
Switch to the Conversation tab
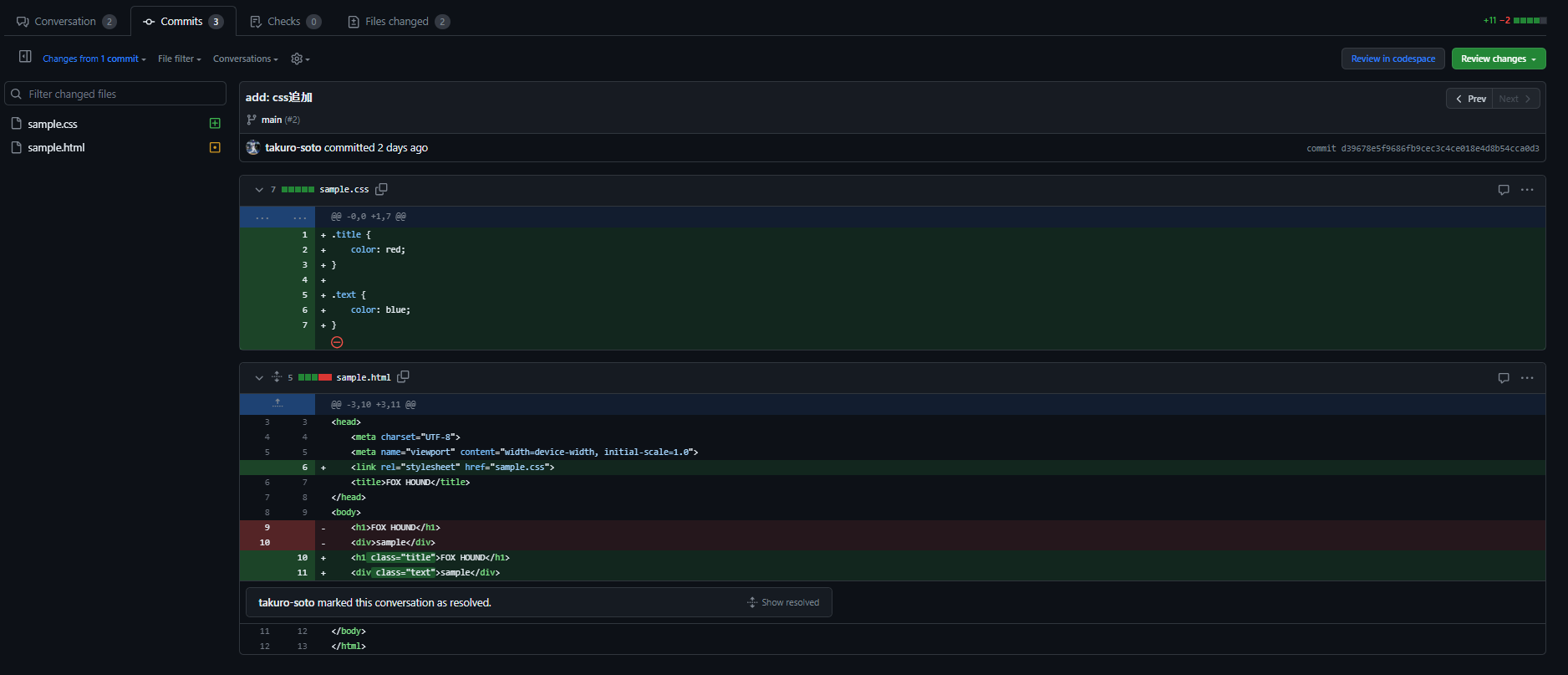click(x=66, y=22)
